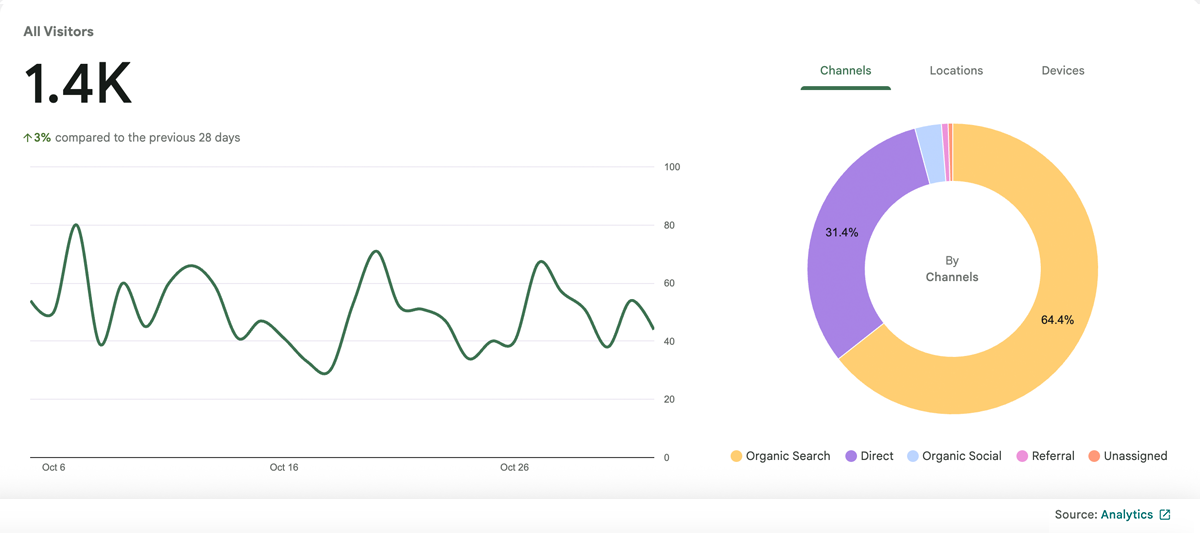This screenshot has width=1200, height=533.
Task: Switch to the Channels tab
Action: tap(845, 71)
